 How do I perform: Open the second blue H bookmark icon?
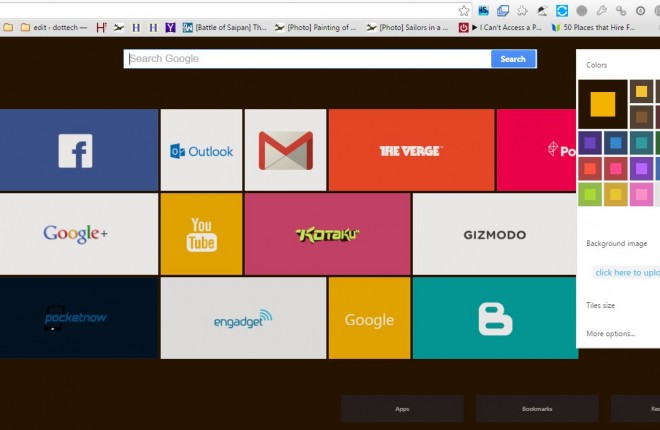pos(153,28)
